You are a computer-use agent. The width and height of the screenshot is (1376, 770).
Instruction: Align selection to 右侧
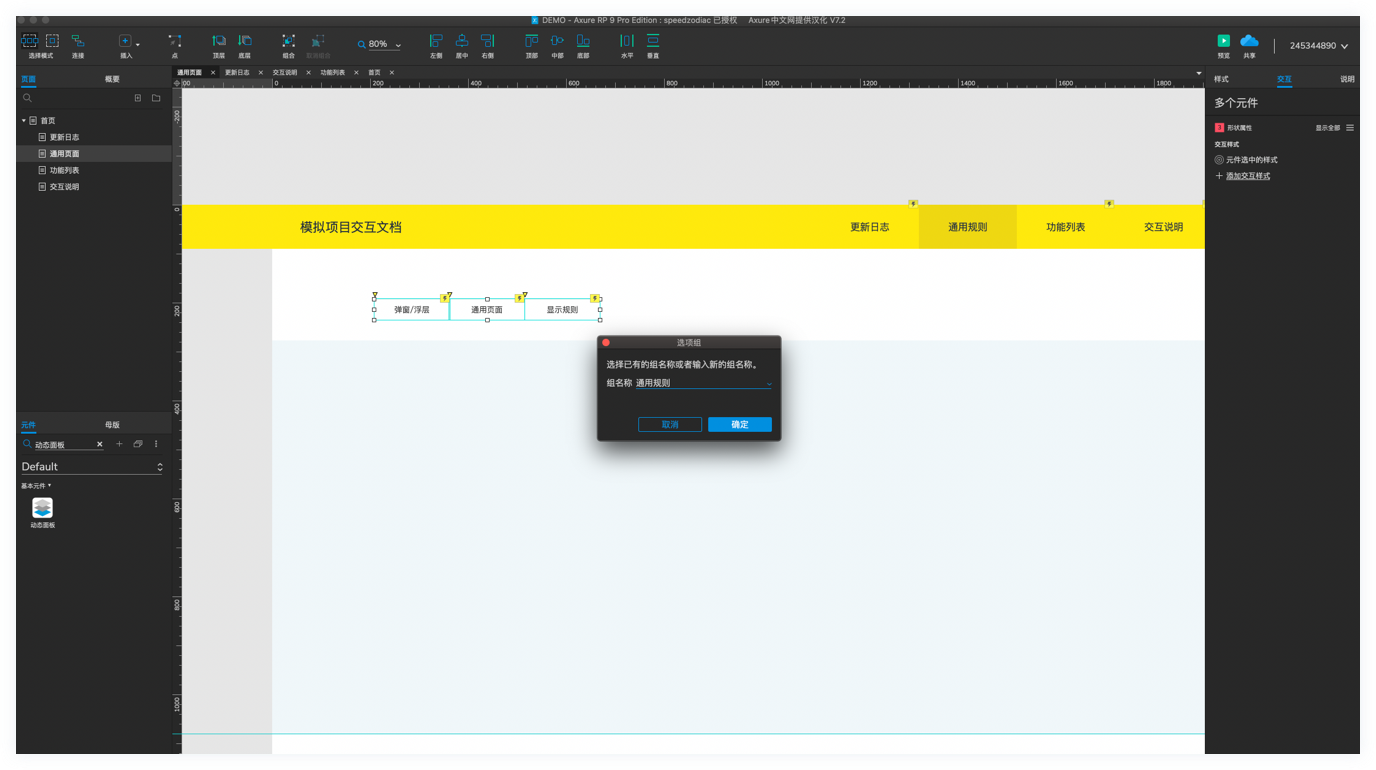click(x=488, y=45)
